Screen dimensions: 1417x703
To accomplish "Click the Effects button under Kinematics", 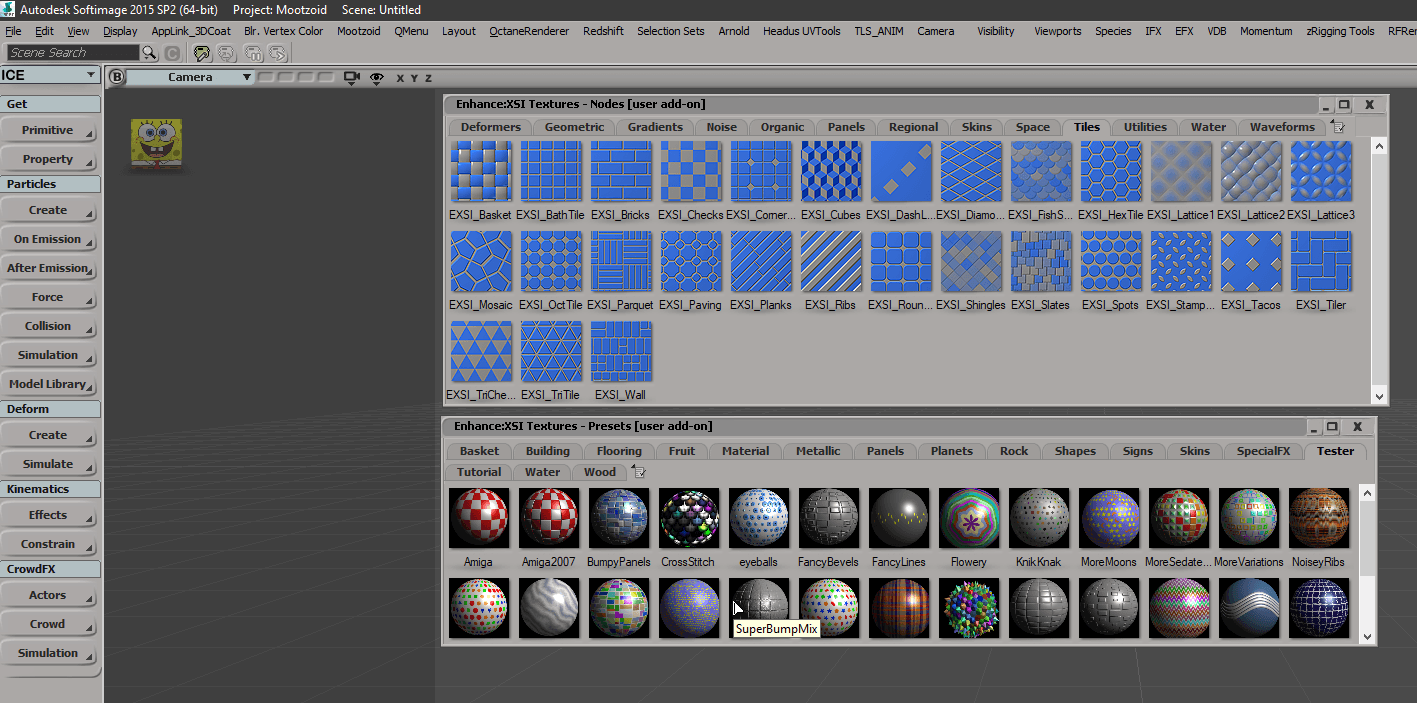I will 49,515.
